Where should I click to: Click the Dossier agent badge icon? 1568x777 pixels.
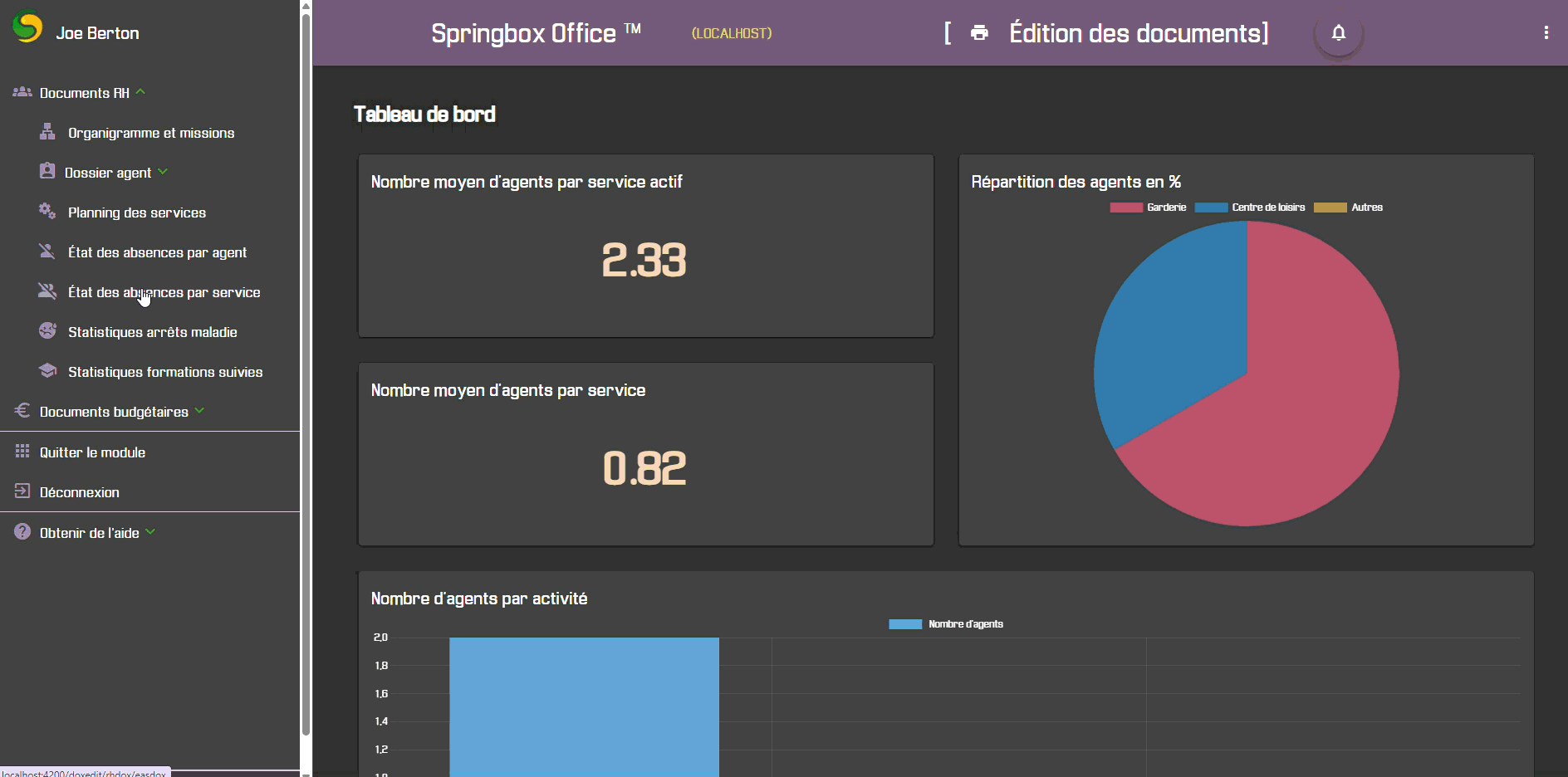click(x=47, y=171)
